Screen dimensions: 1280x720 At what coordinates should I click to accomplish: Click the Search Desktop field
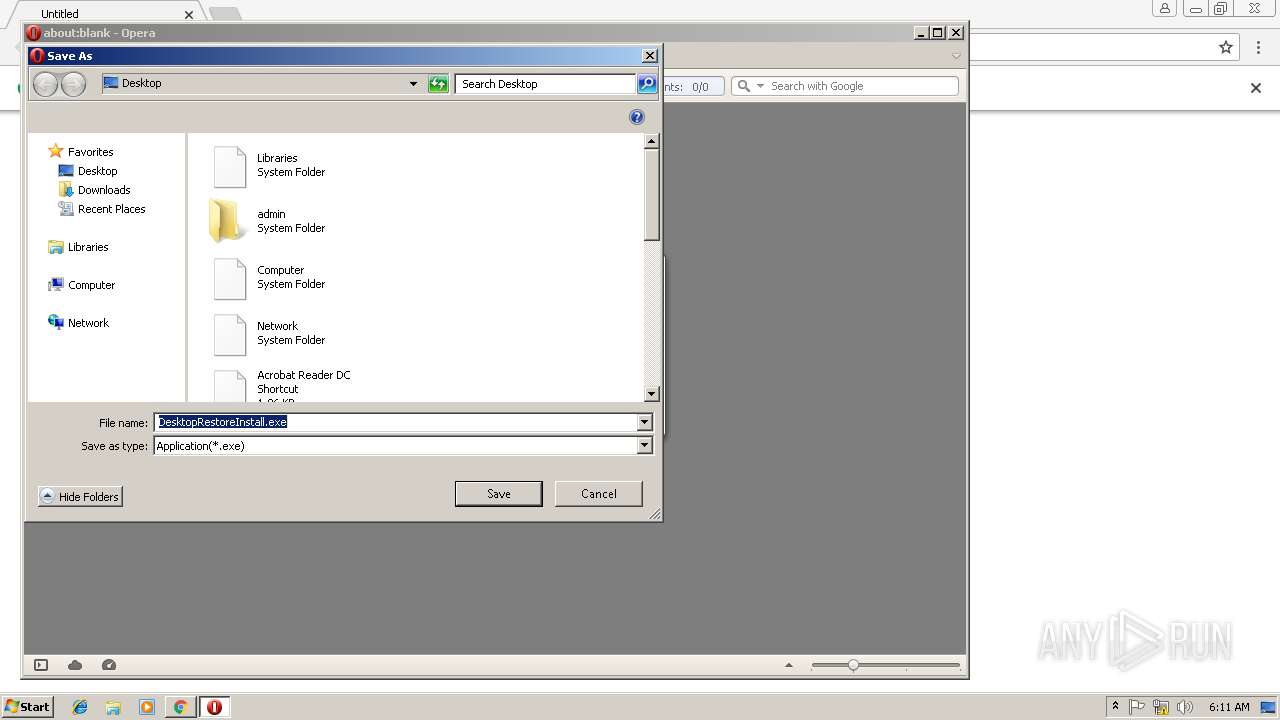tap(545, 84)
